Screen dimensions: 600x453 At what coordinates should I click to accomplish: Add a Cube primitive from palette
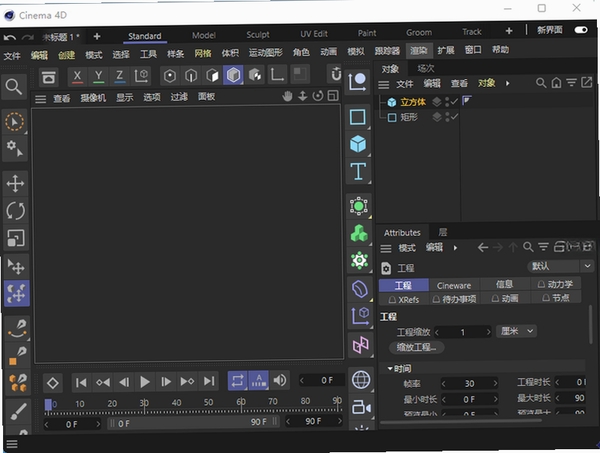(x=358, y=144)
